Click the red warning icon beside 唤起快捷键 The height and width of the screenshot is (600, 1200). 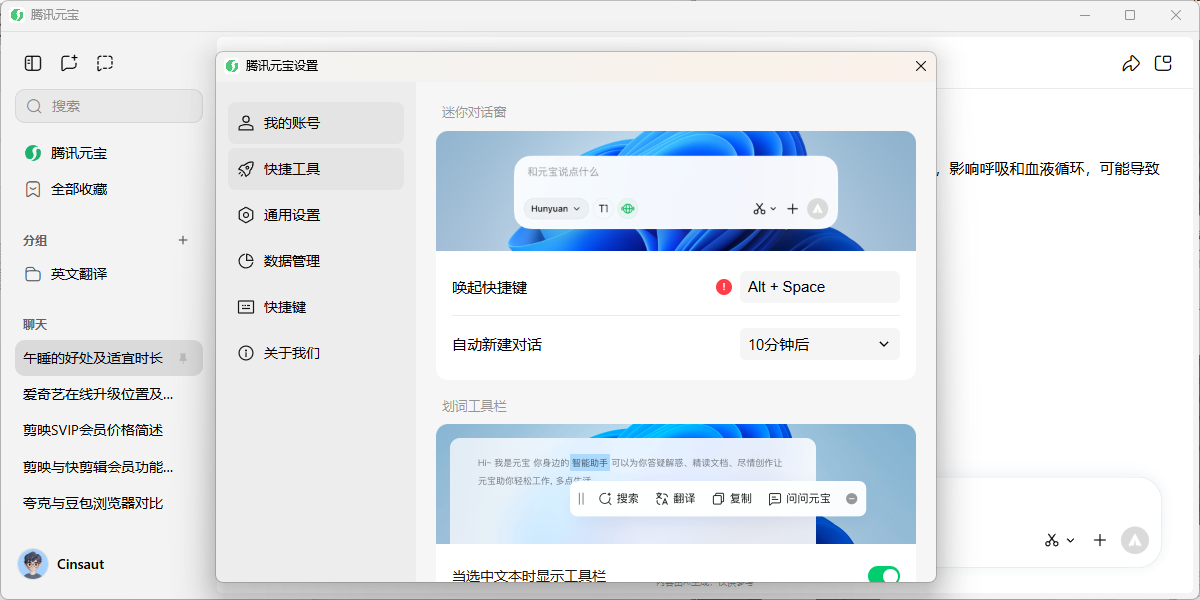pyautogui.click(x=724, y=287)
